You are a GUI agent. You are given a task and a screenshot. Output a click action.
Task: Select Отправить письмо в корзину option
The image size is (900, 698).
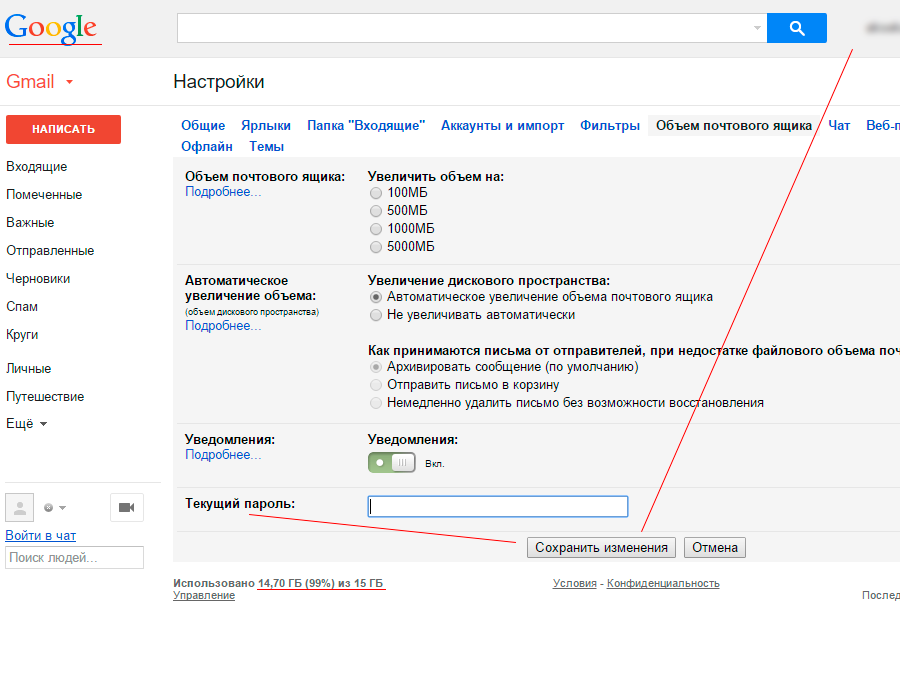376,385
